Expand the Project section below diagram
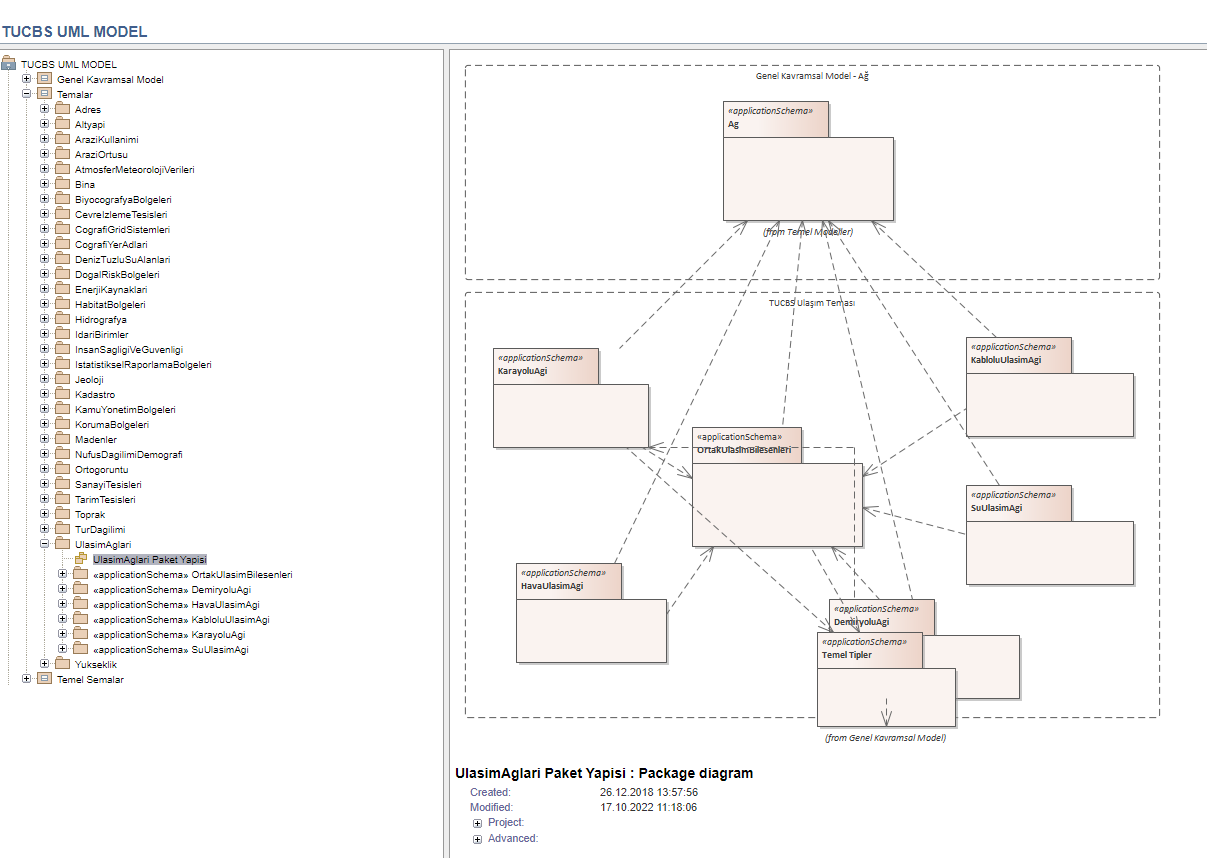 coord(478,823)
